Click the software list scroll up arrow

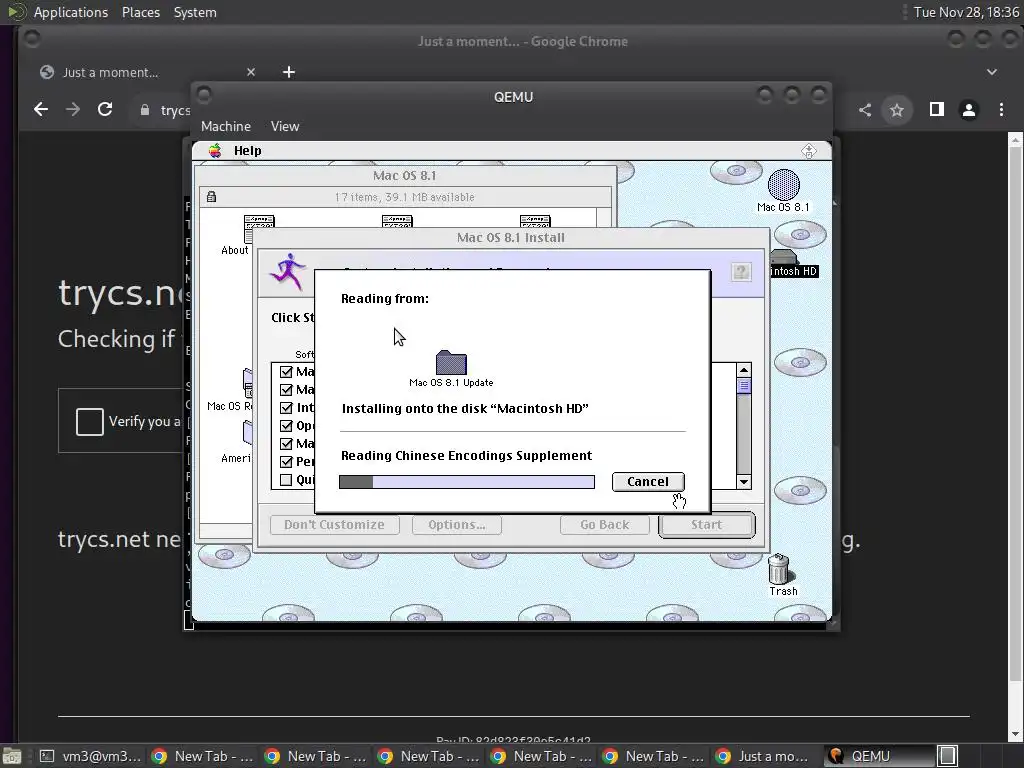coord(744,370)
